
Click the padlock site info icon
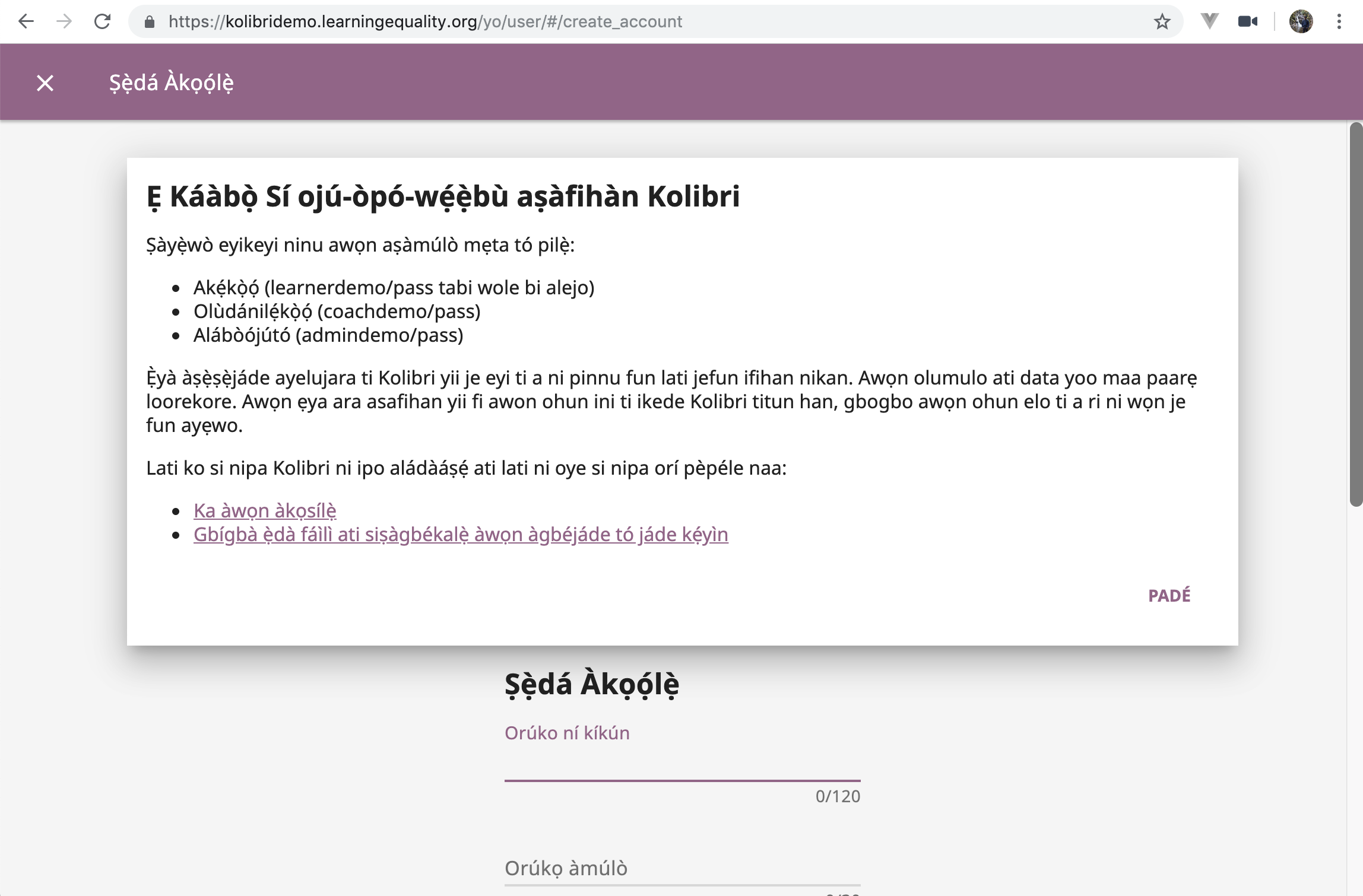coord(150,22)
